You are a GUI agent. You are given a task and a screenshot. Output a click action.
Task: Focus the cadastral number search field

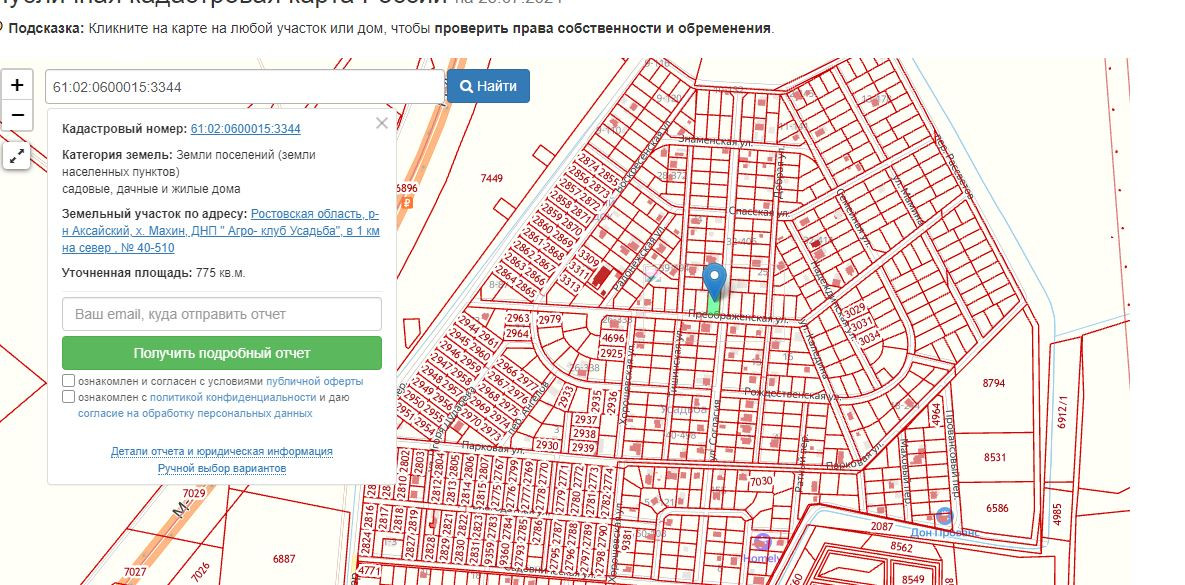(244, 87)
